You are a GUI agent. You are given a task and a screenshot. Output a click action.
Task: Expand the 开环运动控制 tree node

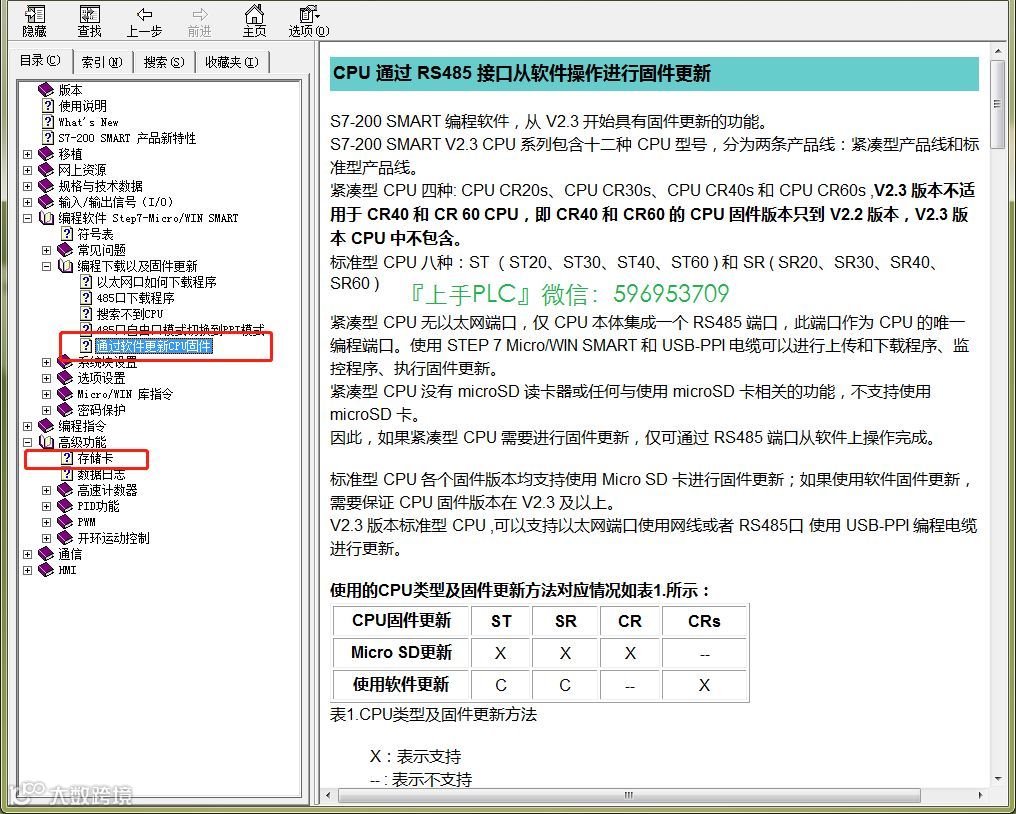(x=47, y=539)
